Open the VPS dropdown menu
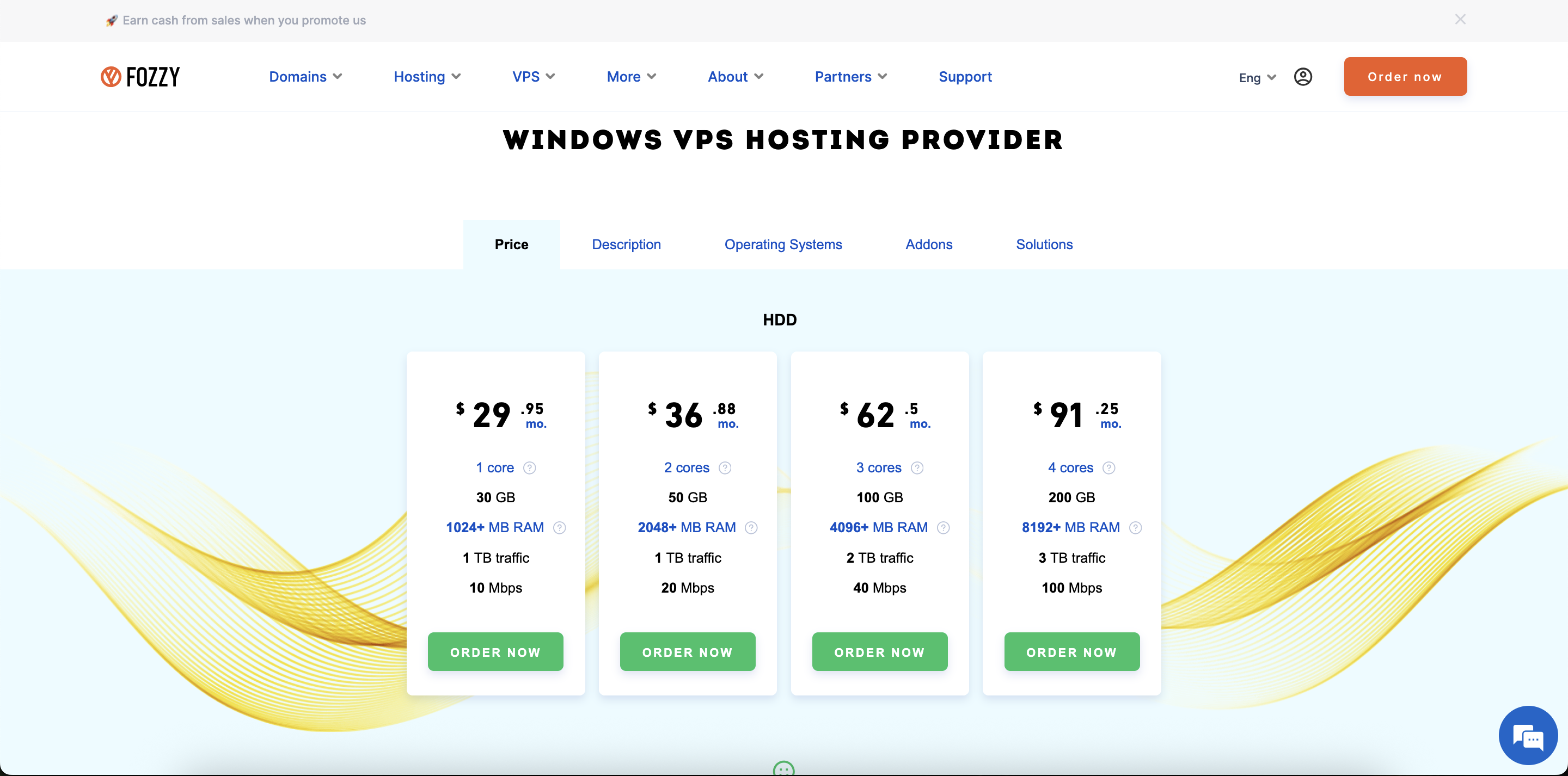 point(533,77)
